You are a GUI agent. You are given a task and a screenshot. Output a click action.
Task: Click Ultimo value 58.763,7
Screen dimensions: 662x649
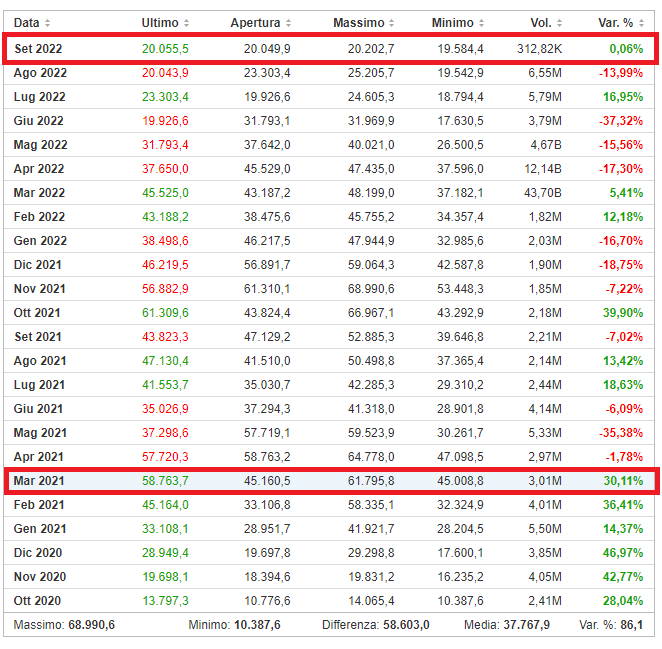click(165, 481)
